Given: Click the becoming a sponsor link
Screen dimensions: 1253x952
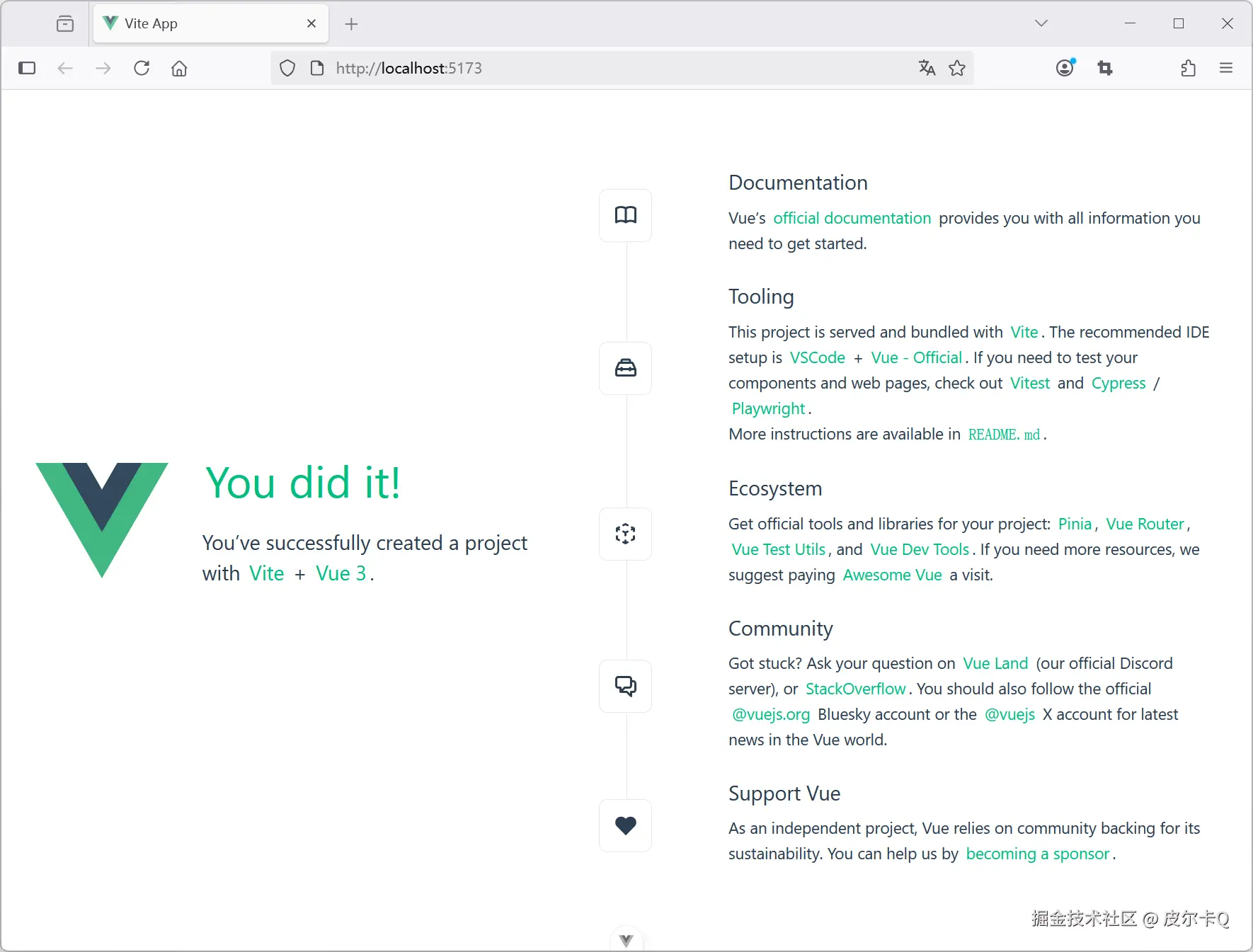Looking at the screenshot, I should point(1037,854).
